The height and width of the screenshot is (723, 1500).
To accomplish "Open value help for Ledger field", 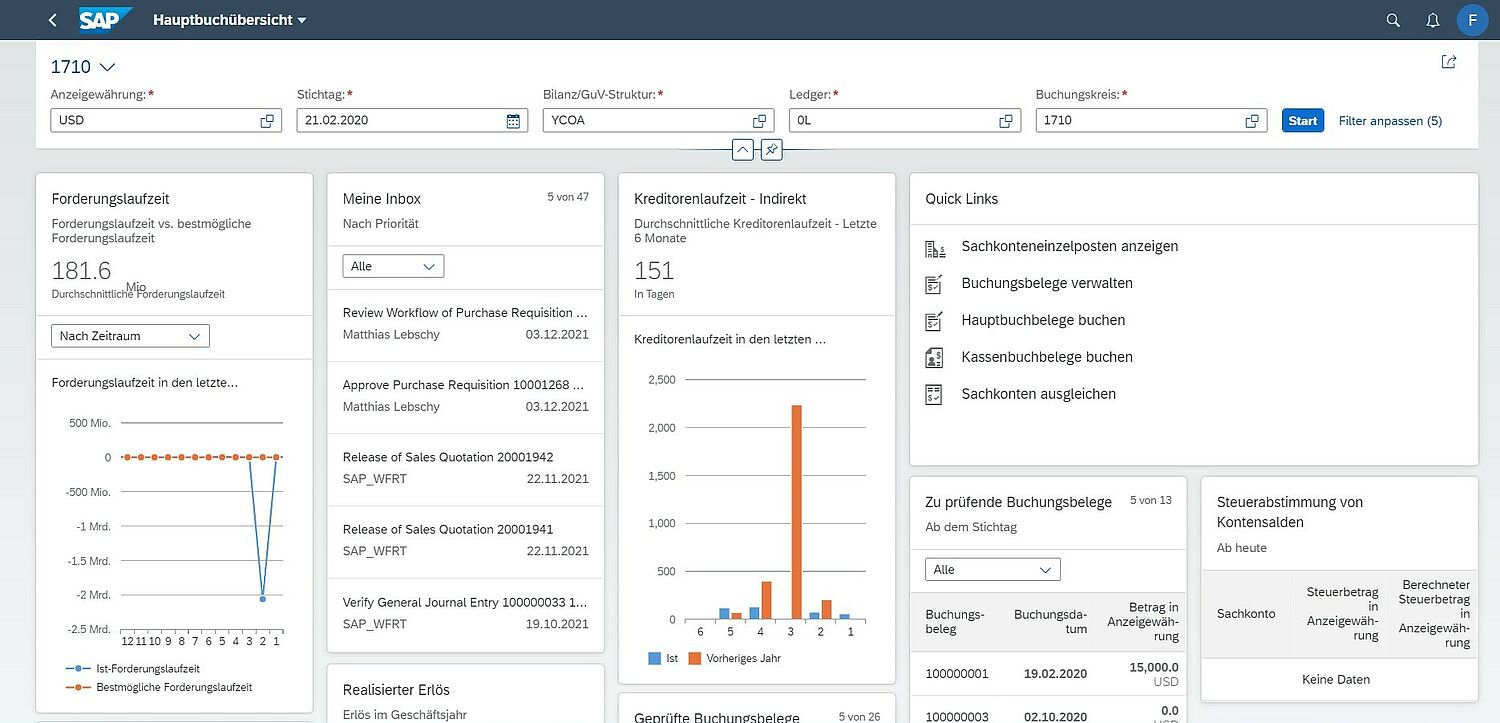I will pos(1006,121).
